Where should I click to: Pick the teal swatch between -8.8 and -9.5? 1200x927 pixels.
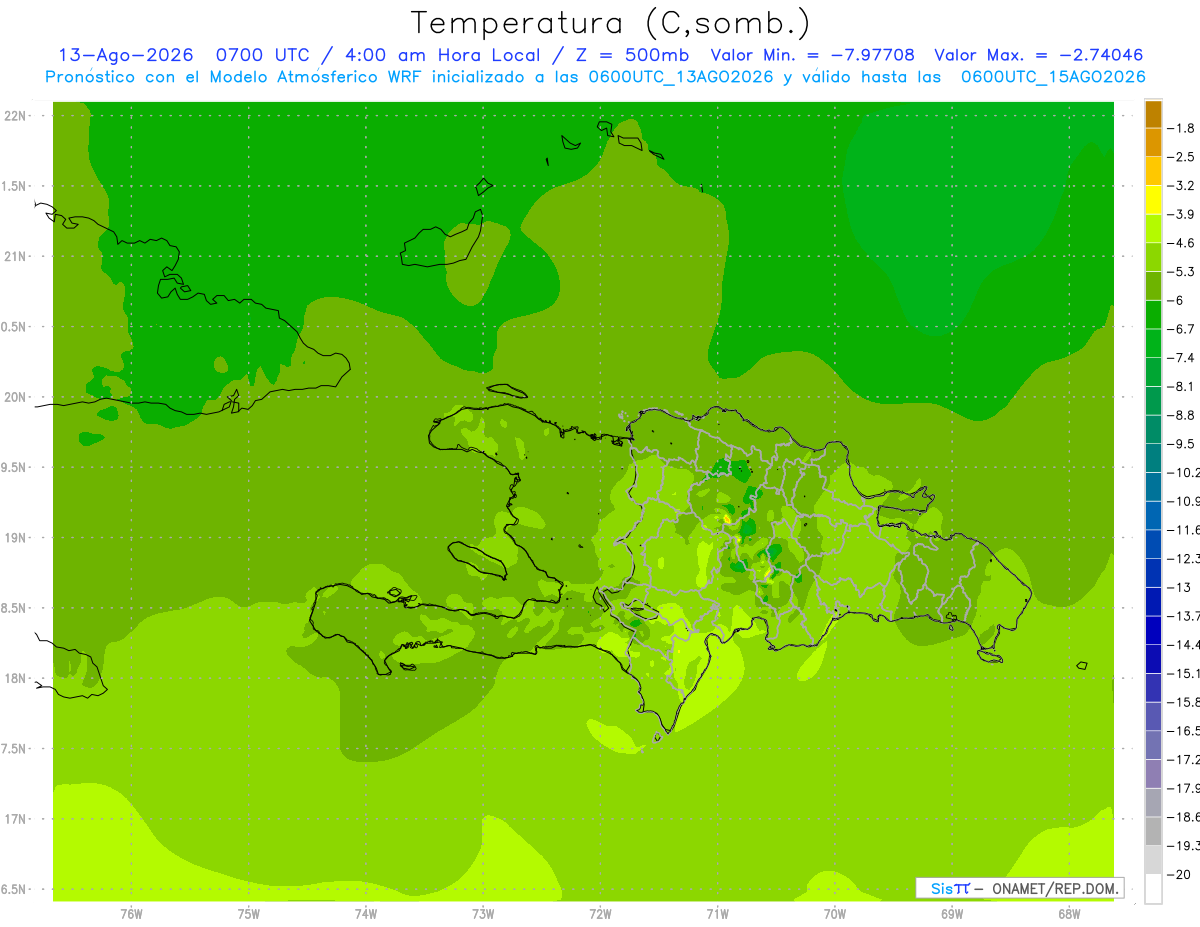[1153, 429]
